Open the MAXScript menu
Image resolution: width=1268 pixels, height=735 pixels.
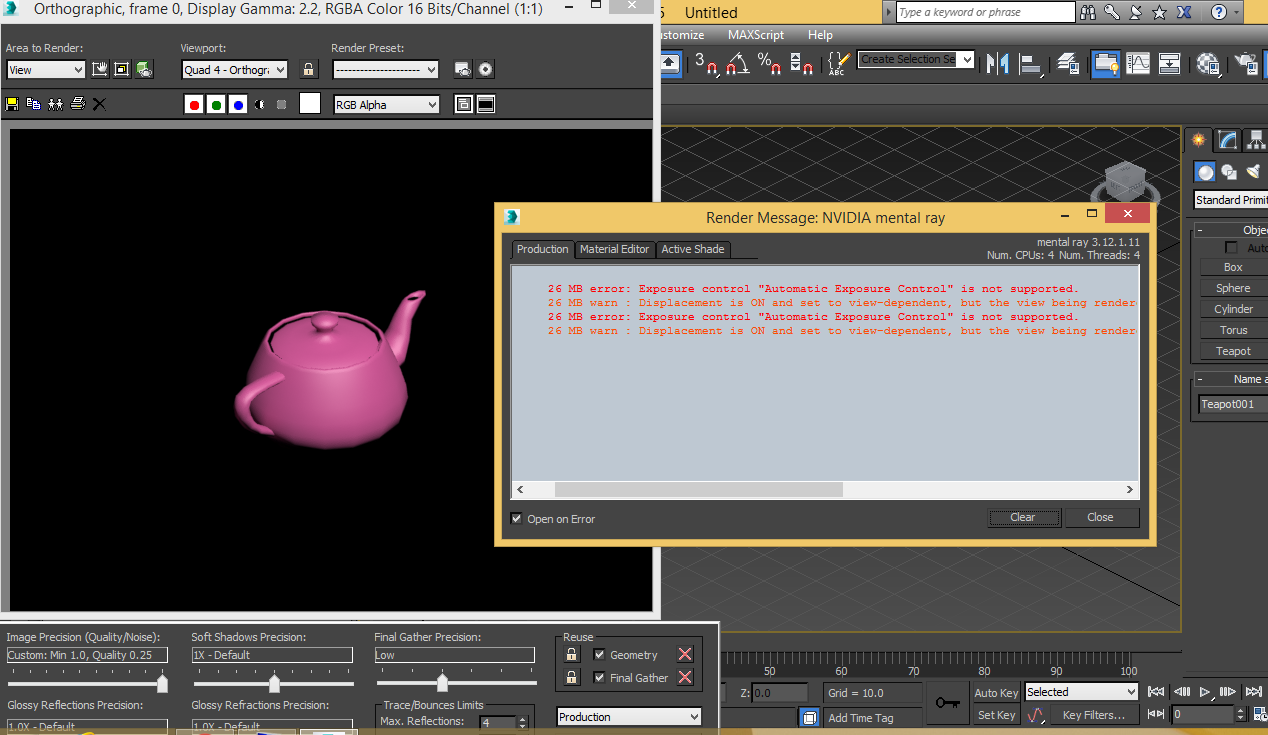755,34
